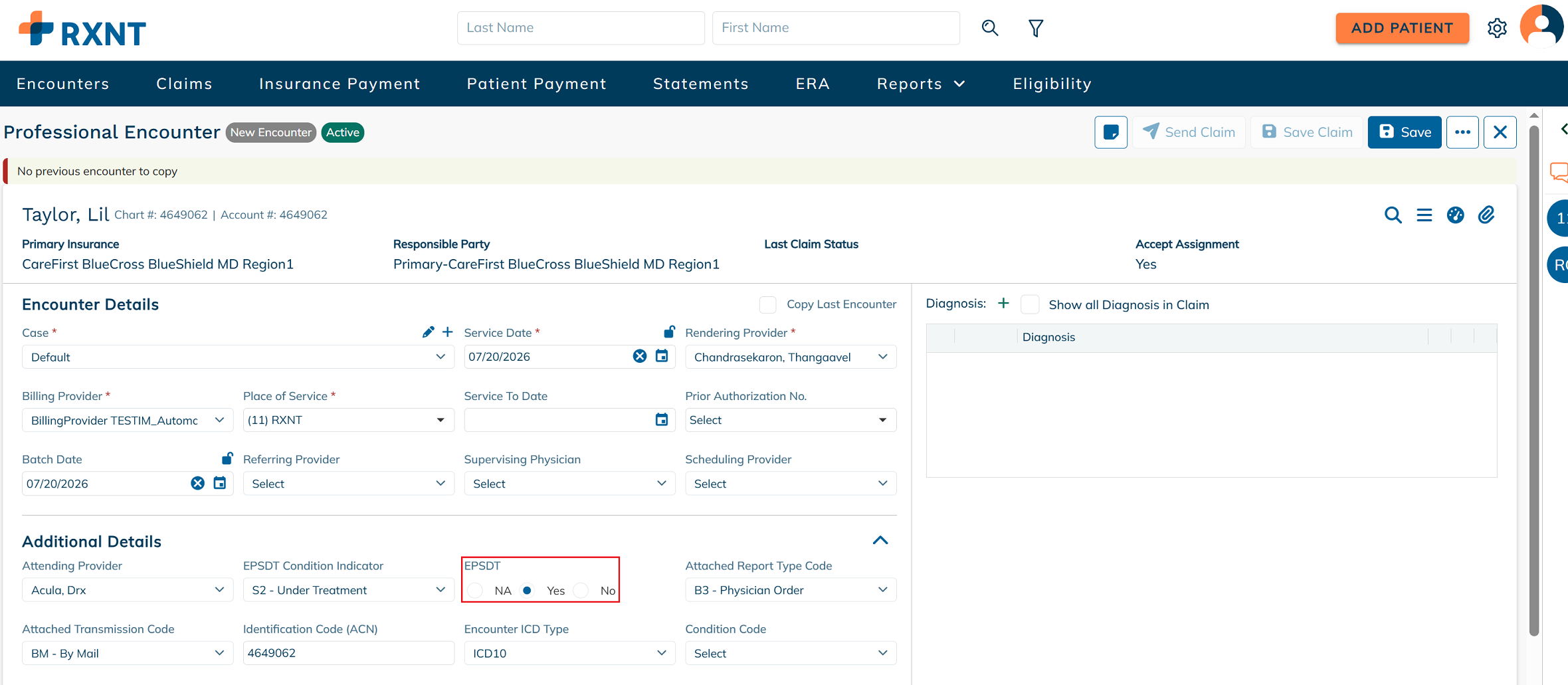Enable Show all Diagnosis in Claim
Image resolution: width=1568 pixels, height=685 pixels.
[1030, 305]
